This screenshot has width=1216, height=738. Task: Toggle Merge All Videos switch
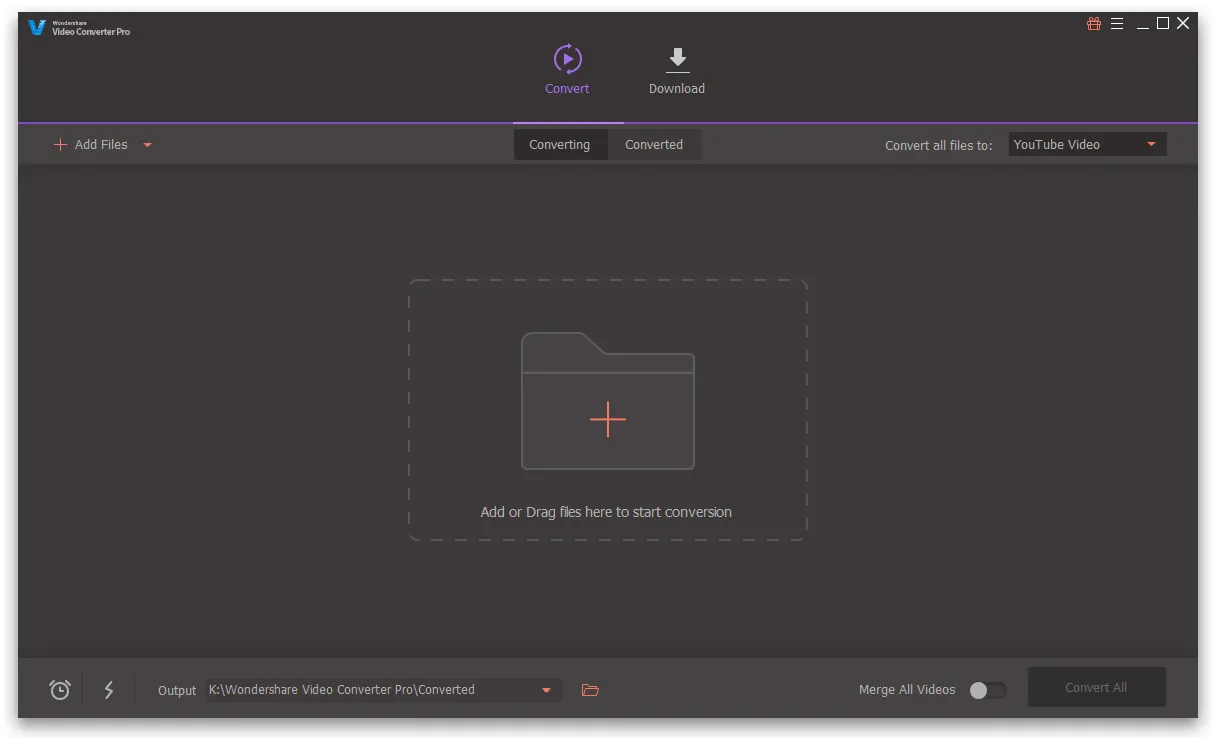pyautogui.click(x=987, y=690)
